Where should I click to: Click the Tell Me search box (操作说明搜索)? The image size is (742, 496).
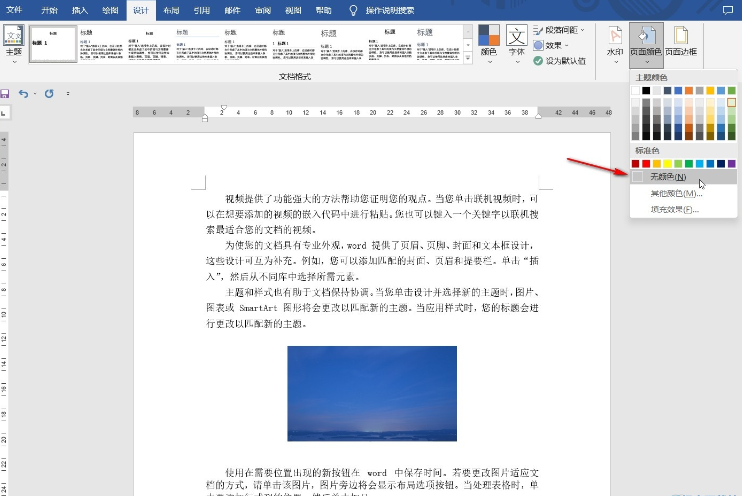point(390,10)
